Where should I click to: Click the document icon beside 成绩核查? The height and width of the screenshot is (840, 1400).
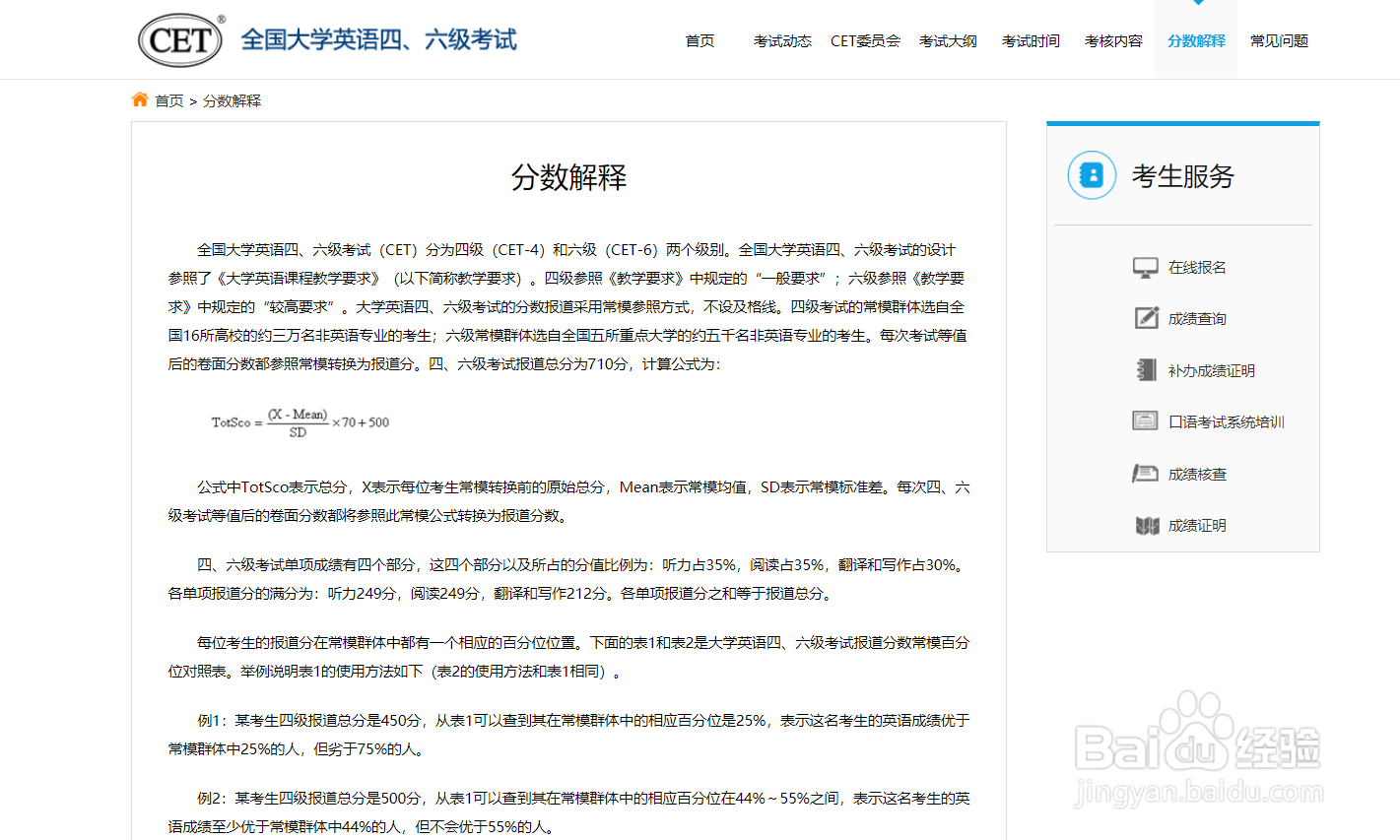click(x=1145, y=474)
